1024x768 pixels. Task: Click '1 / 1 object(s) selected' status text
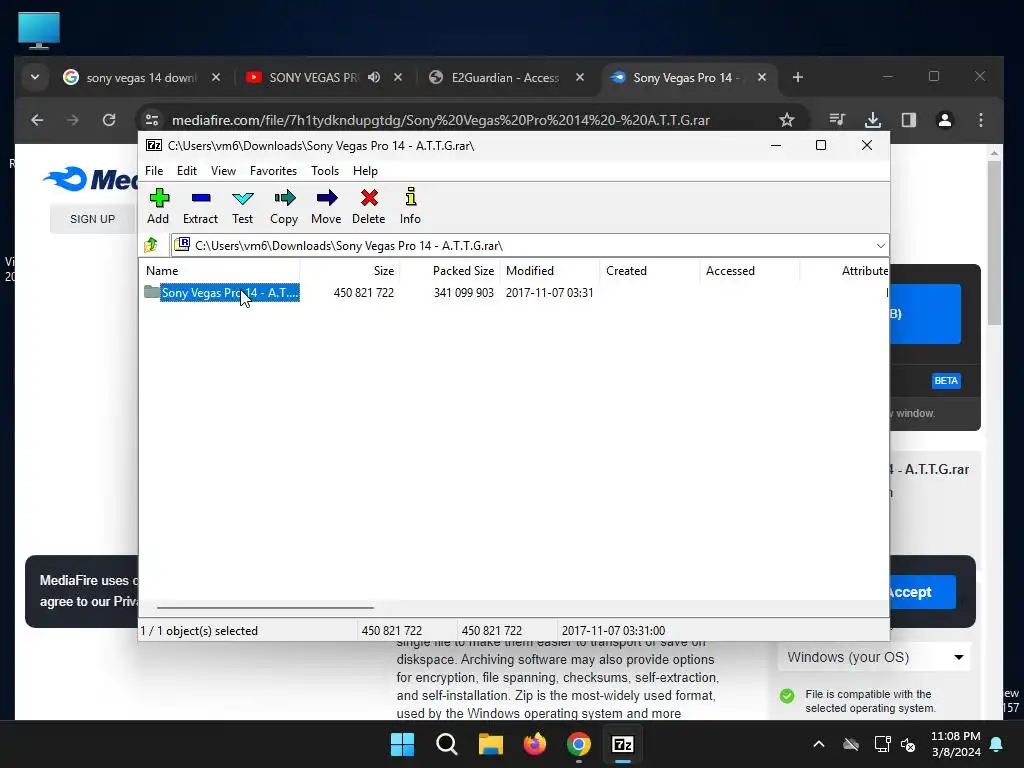pos(199,631)
